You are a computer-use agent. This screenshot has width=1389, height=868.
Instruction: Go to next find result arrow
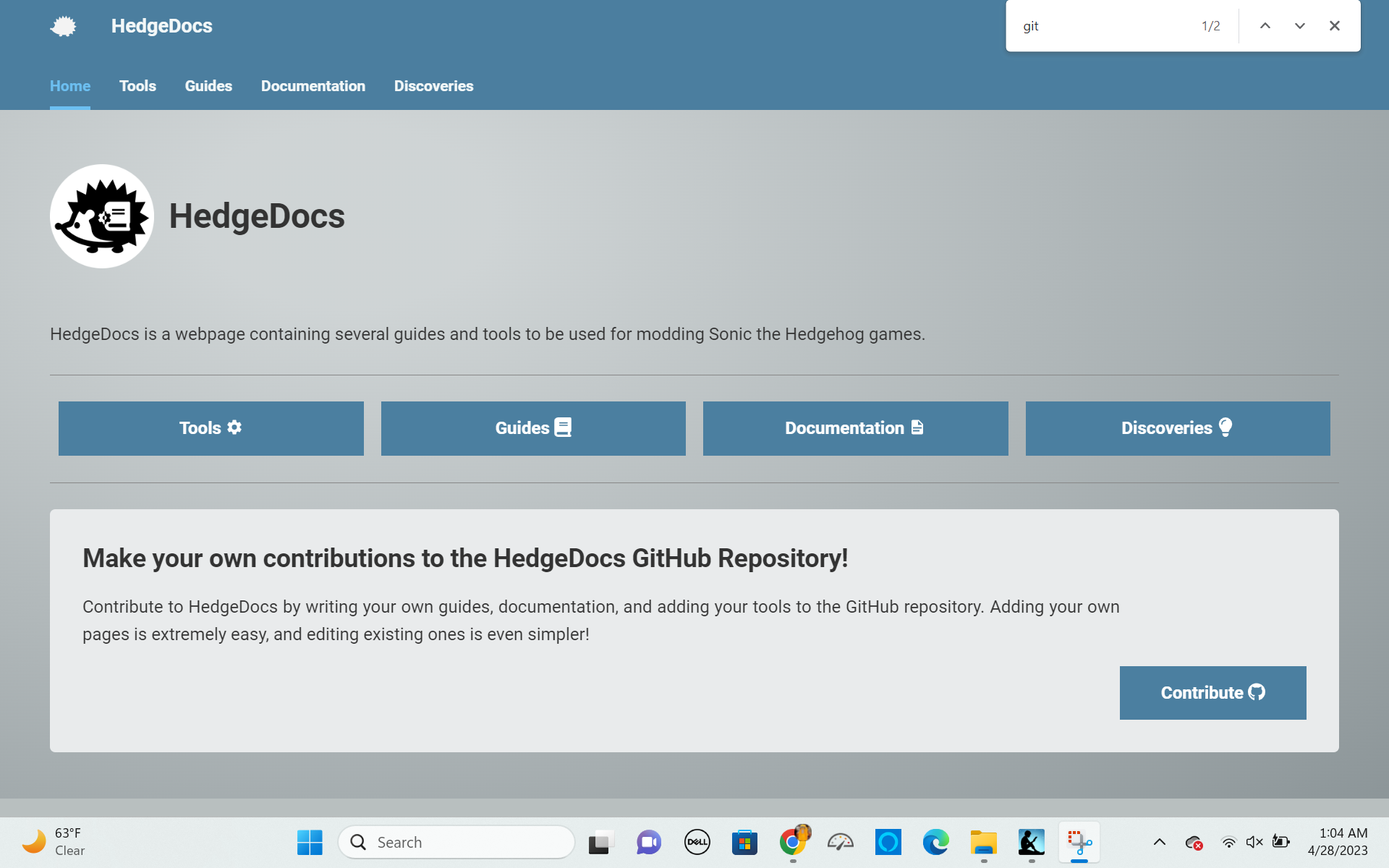click(x=1300, y=26)
